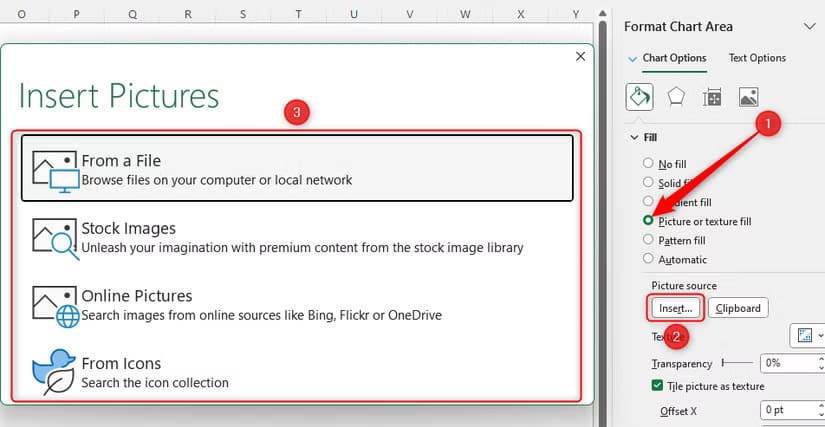The image size is (825, 427).
Task: Open the Size & Properties tab icon
Action: [712, 98]
